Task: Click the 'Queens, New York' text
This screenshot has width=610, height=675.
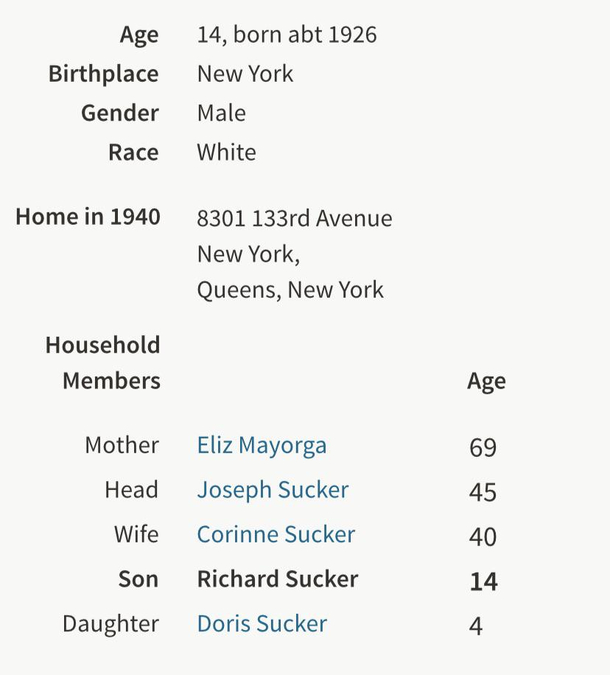Action: coord(290,290)
